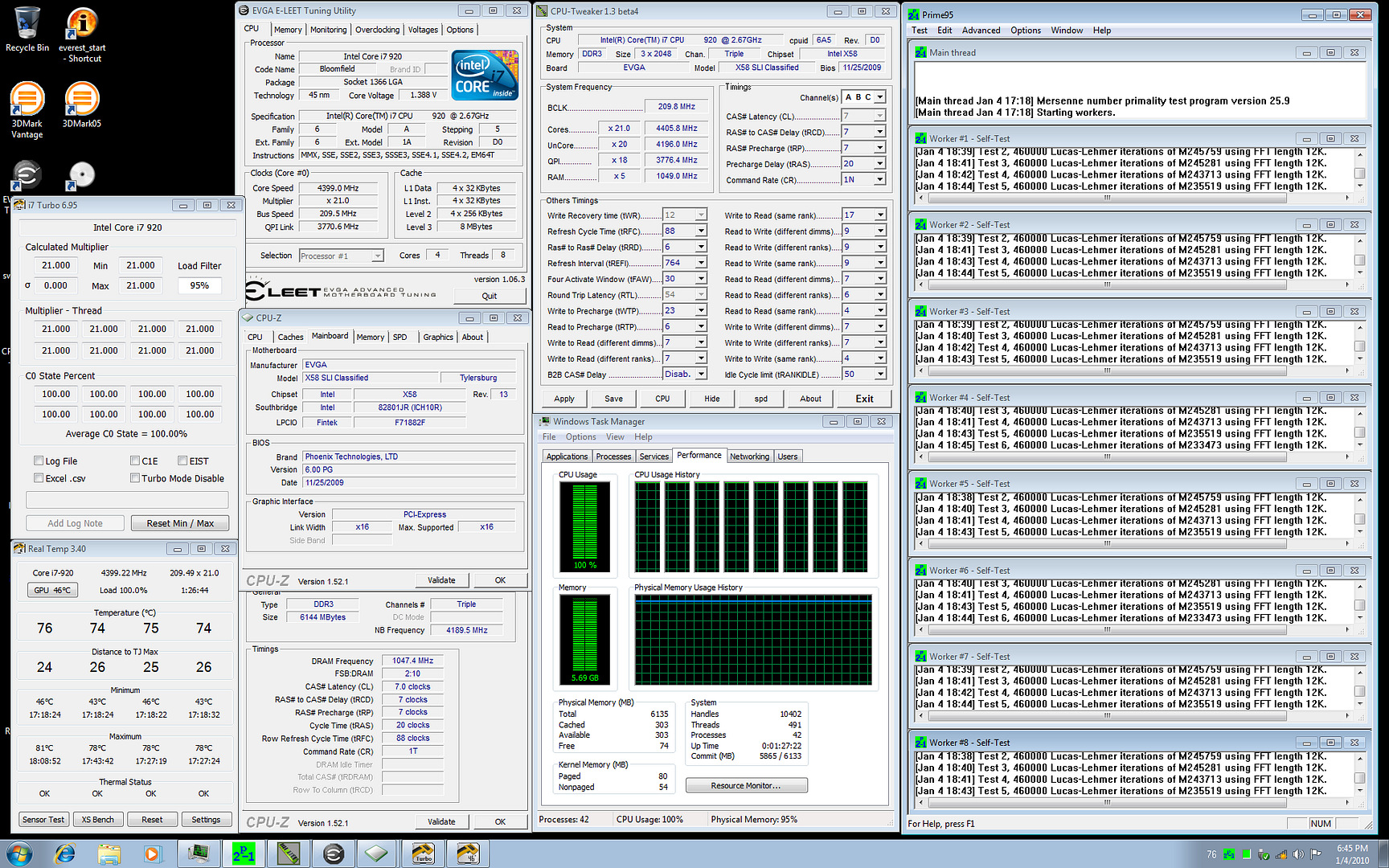
Task: Launch Internet Explorer from the taskbar
Action: (64, 854)
